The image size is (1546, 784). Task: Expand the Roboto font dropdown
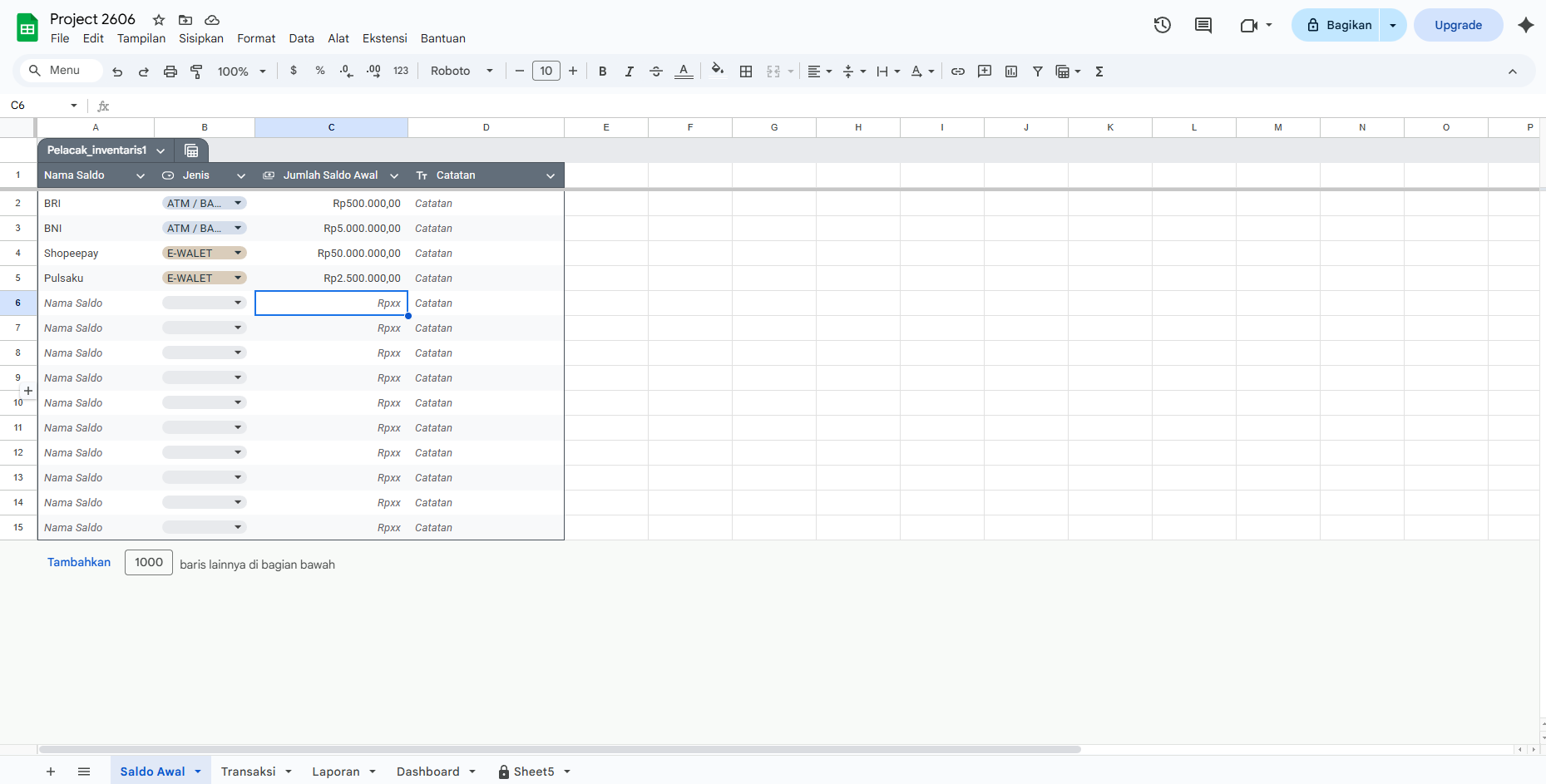[462, 71]
